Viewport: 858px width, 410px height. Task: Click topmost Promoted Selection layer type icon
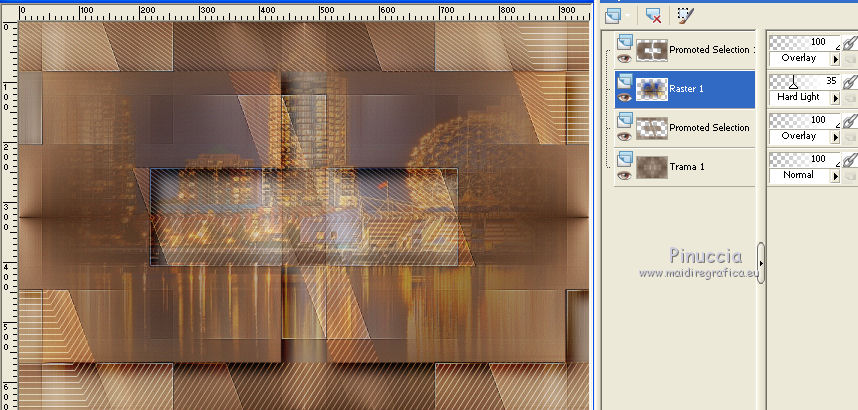[x=625, y=42]
